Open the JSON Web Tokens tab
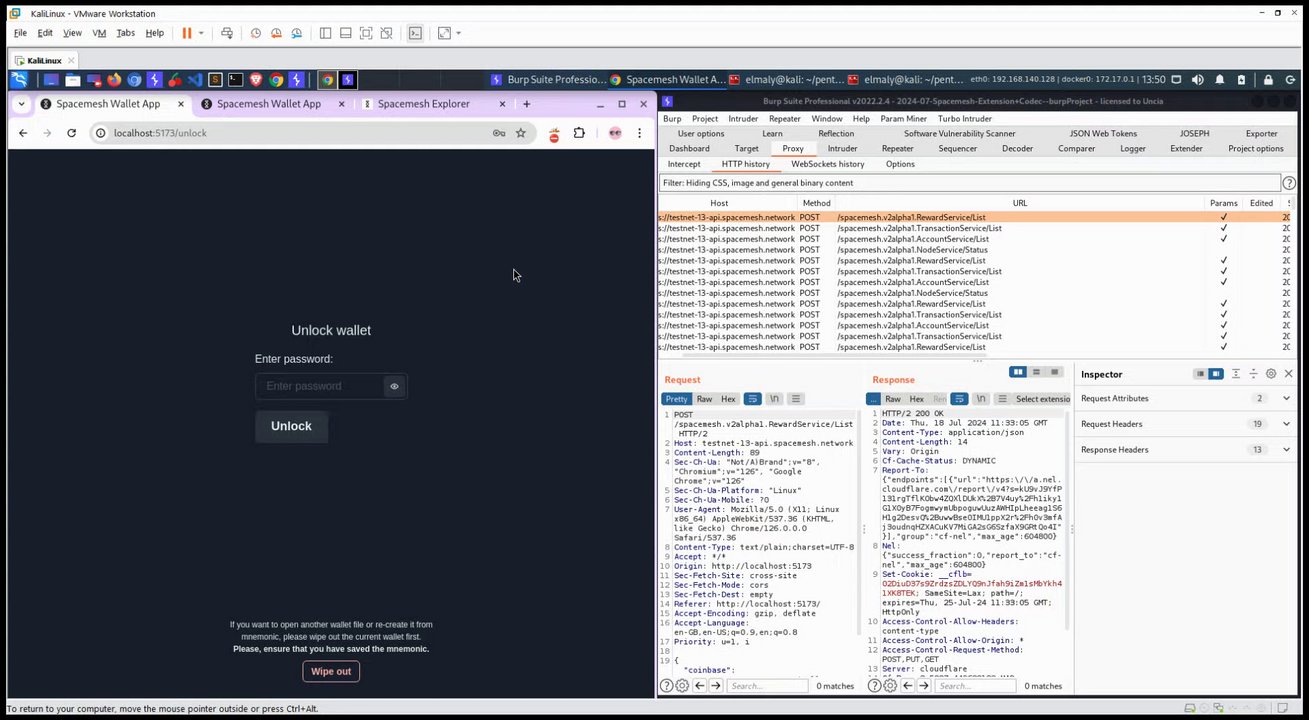 1103,134
